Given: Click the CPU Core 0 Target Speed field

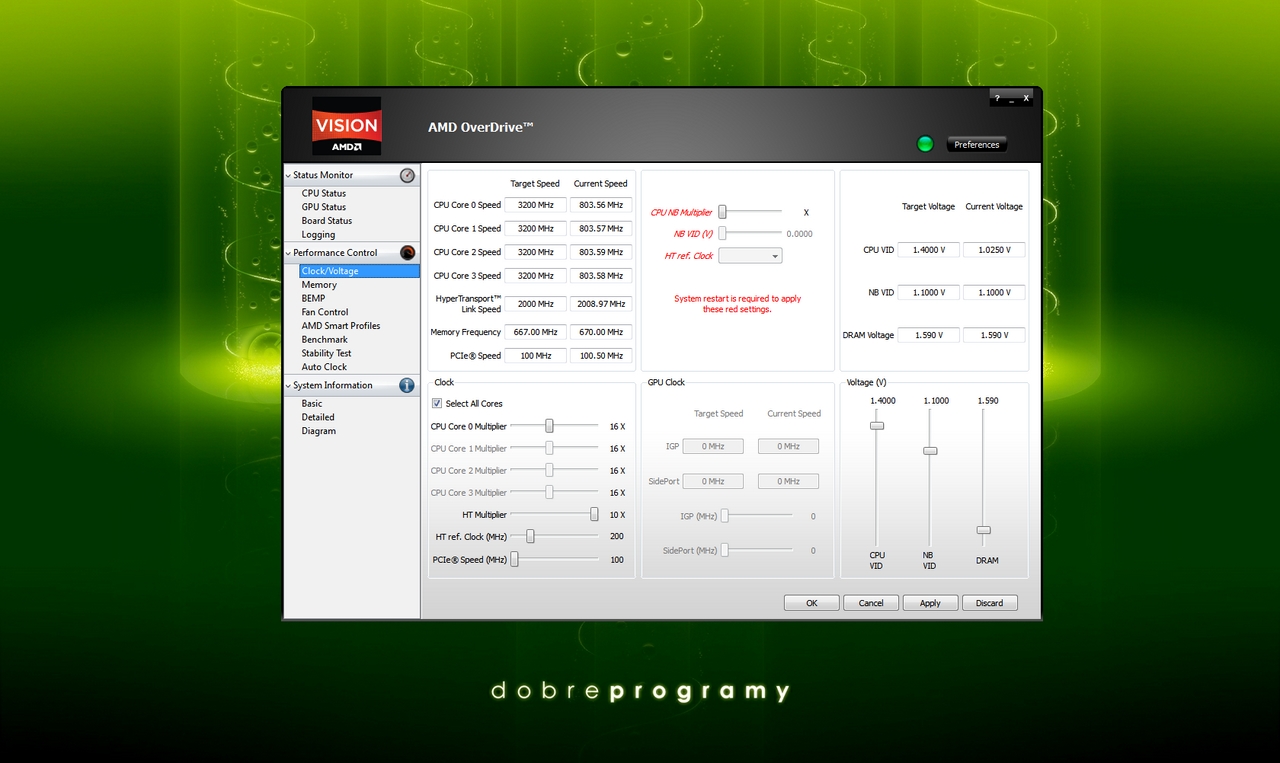Looking at the screenshot, I should coord(535,205).
